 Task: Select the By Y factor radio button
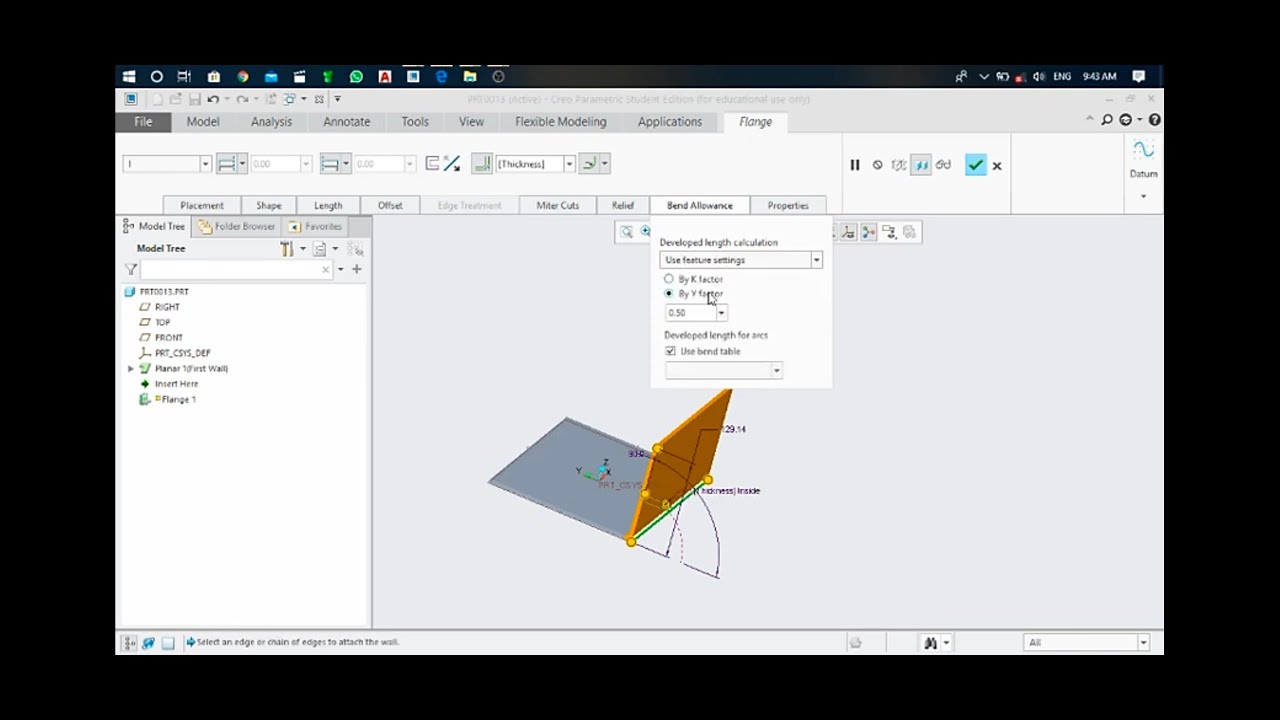click(669, 294)
